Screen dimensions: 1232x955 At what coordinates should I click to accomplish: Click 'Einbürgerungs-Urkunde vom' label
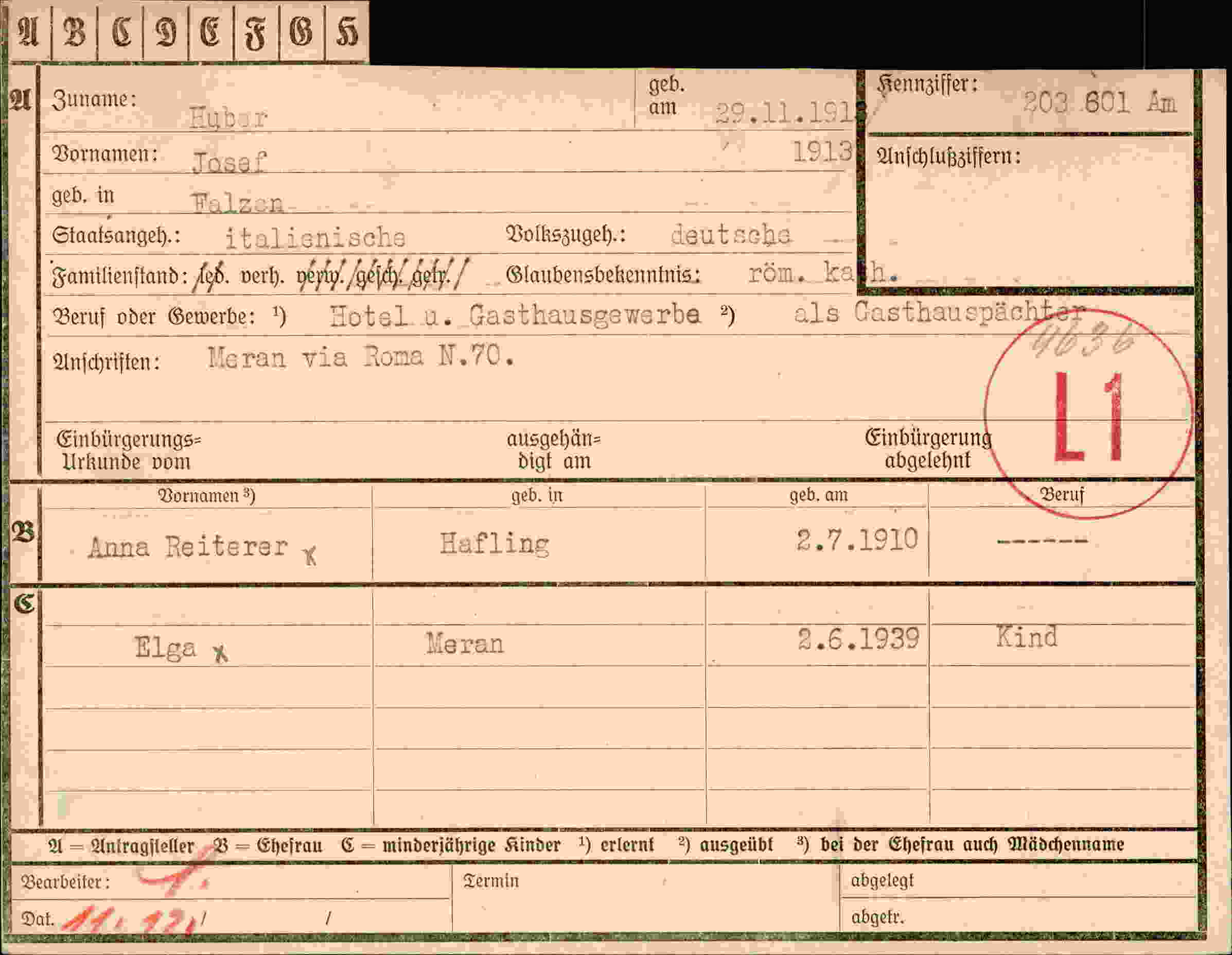(x=129, y=450)
